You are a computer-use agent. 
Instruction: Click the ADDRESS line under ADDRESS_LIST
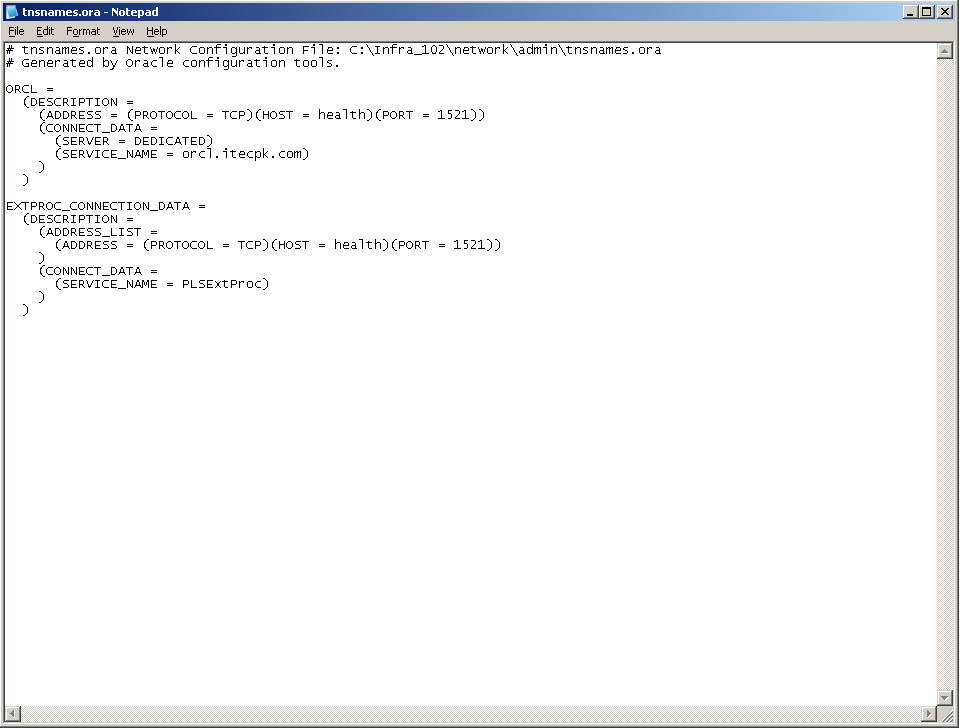point(278,245)
